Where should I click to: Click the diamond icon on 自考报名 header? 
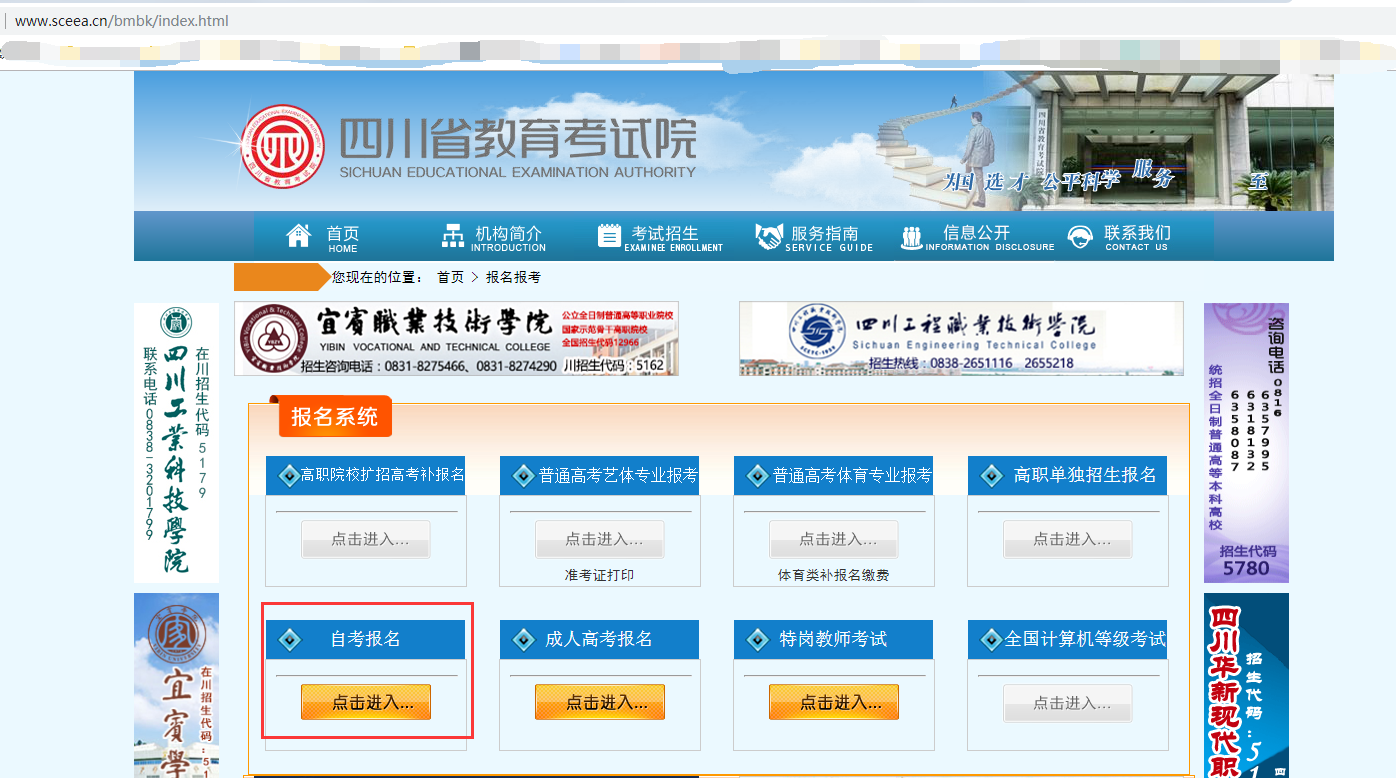tap(290, 638)
